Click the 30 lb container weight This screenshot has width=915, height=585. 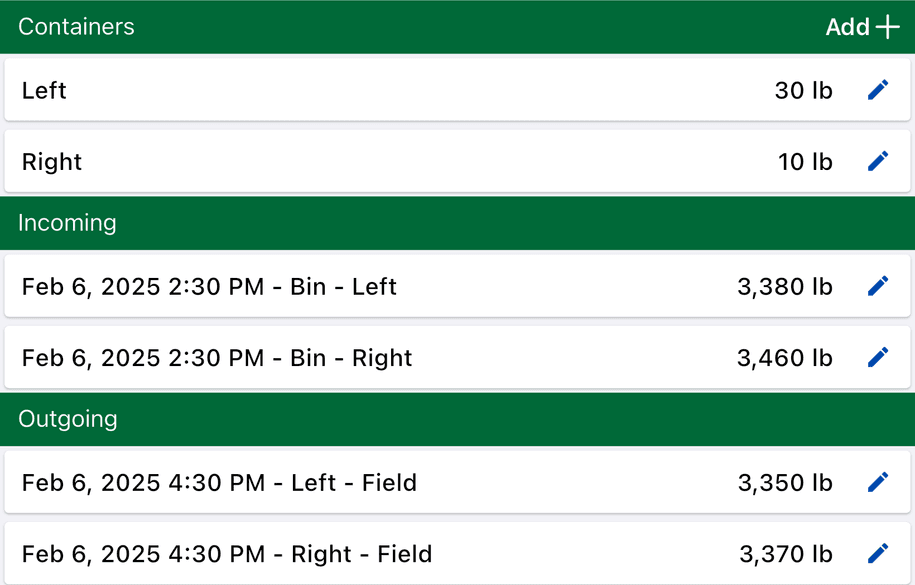[803, 90]
